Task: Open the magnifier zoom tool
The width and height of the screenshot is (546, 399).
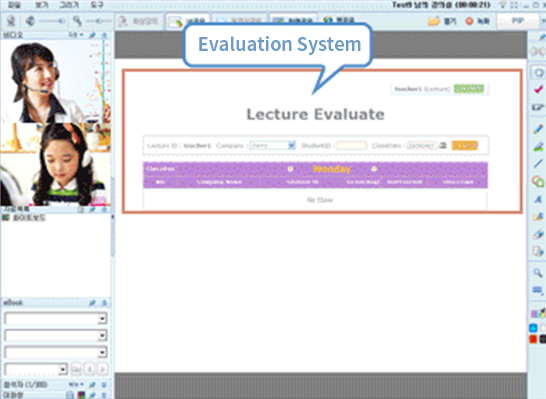Action: click(x=538, y=273)
